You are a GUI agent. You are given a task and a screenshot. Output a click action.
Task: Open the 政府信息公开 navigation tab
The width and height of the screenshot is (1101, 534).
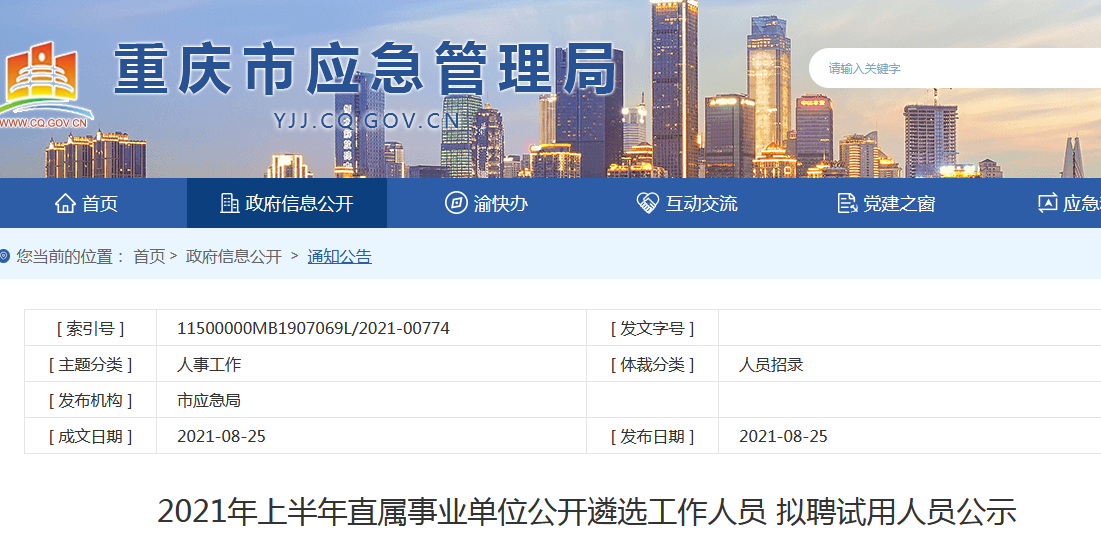point(286,203)
